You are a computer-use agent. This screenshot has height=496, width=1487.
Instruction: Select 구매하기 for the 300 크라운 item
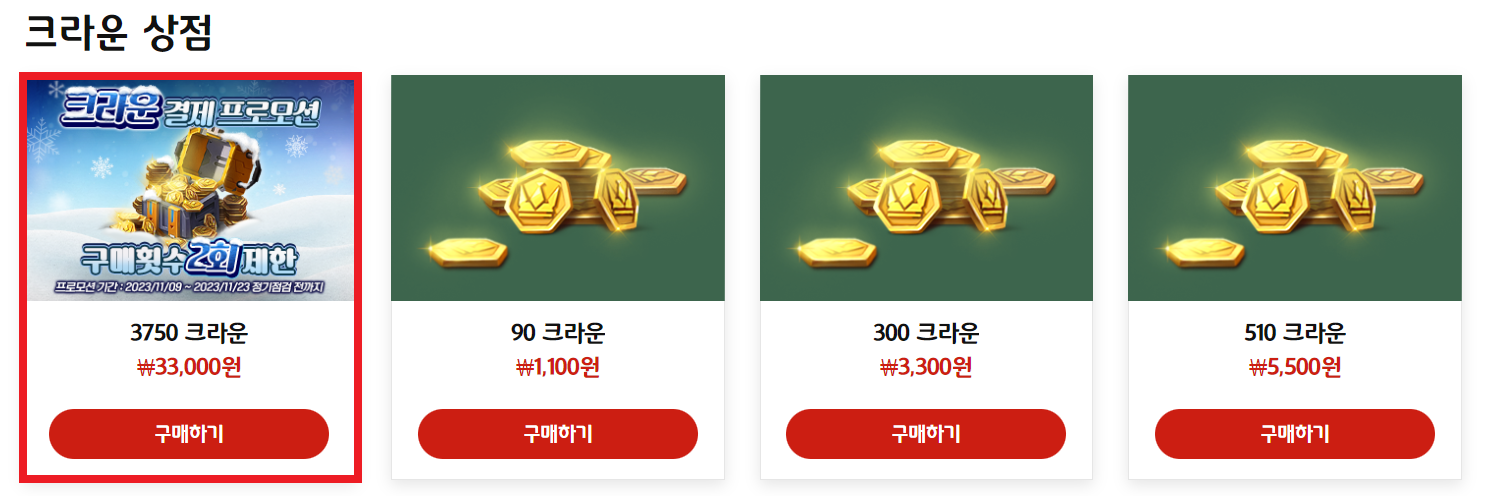[926, 434]
